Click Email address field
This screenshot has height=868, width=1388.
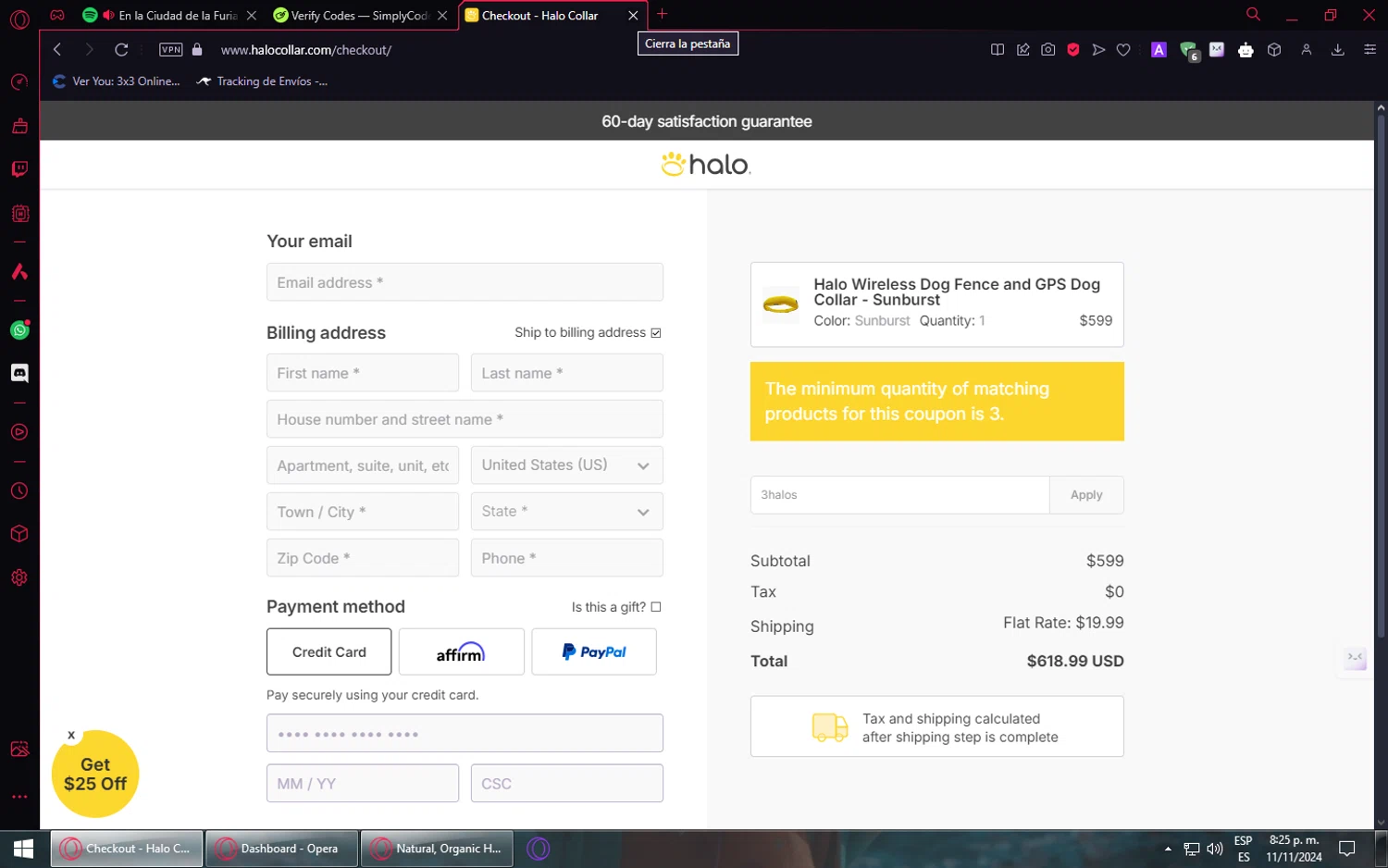coord(465,282)
